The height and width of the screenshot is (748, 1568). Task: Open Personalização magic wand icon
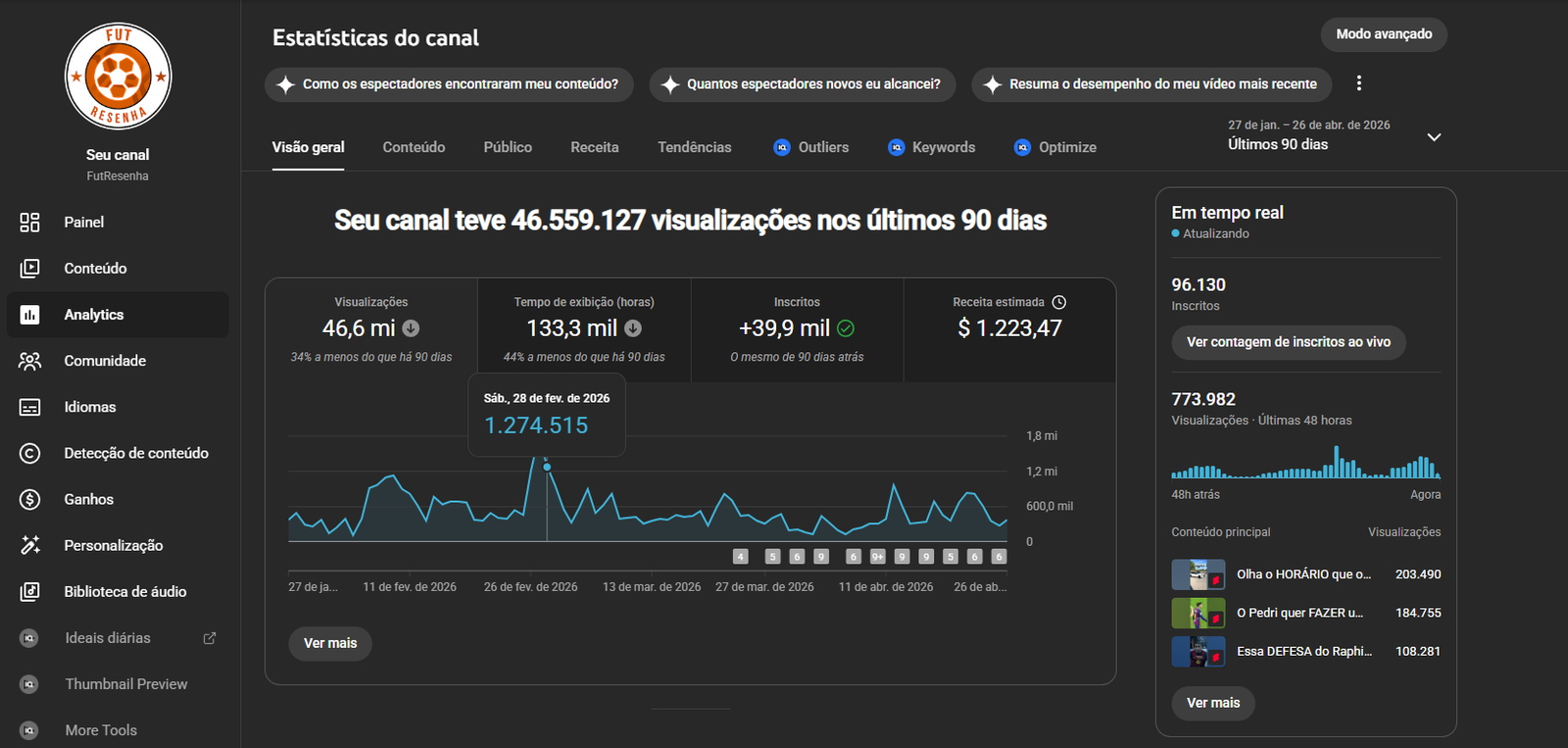[29, 545]
